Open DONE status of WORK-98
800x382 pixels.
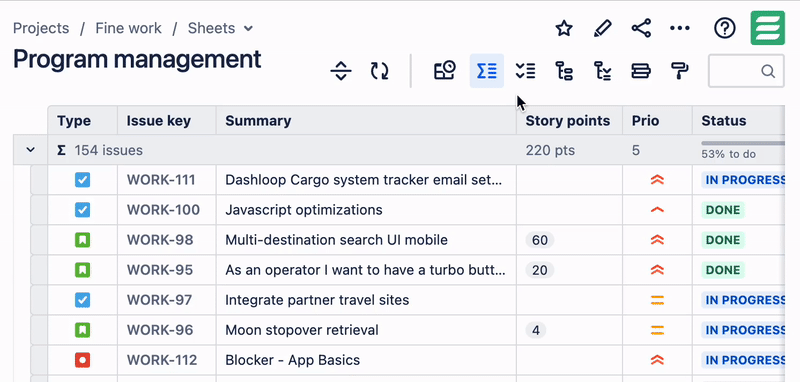(723, 240)
